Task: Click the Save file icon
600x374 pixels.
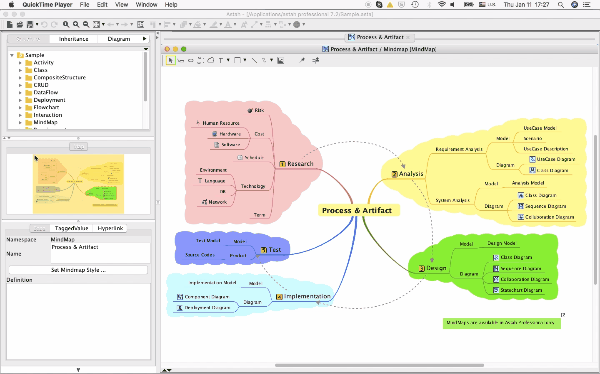Action: [x=29, y=24]
